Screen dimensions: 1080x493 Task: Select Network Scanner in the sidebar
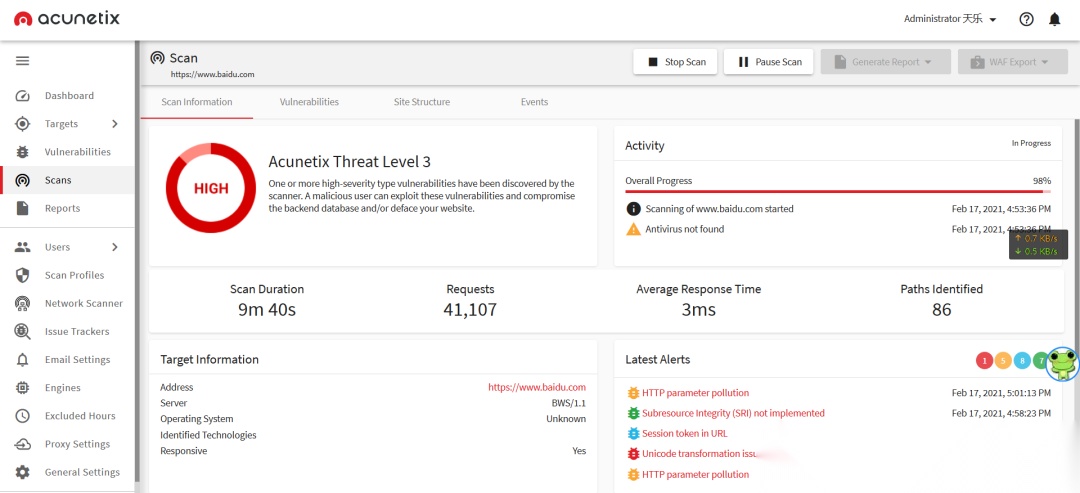(69, 304)
